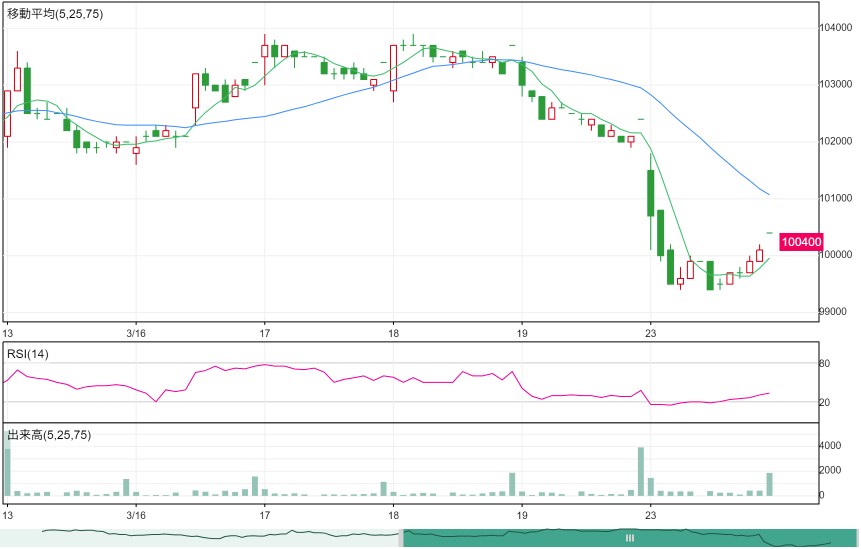Click the pink 100400 current price tag

pos(801,242)
